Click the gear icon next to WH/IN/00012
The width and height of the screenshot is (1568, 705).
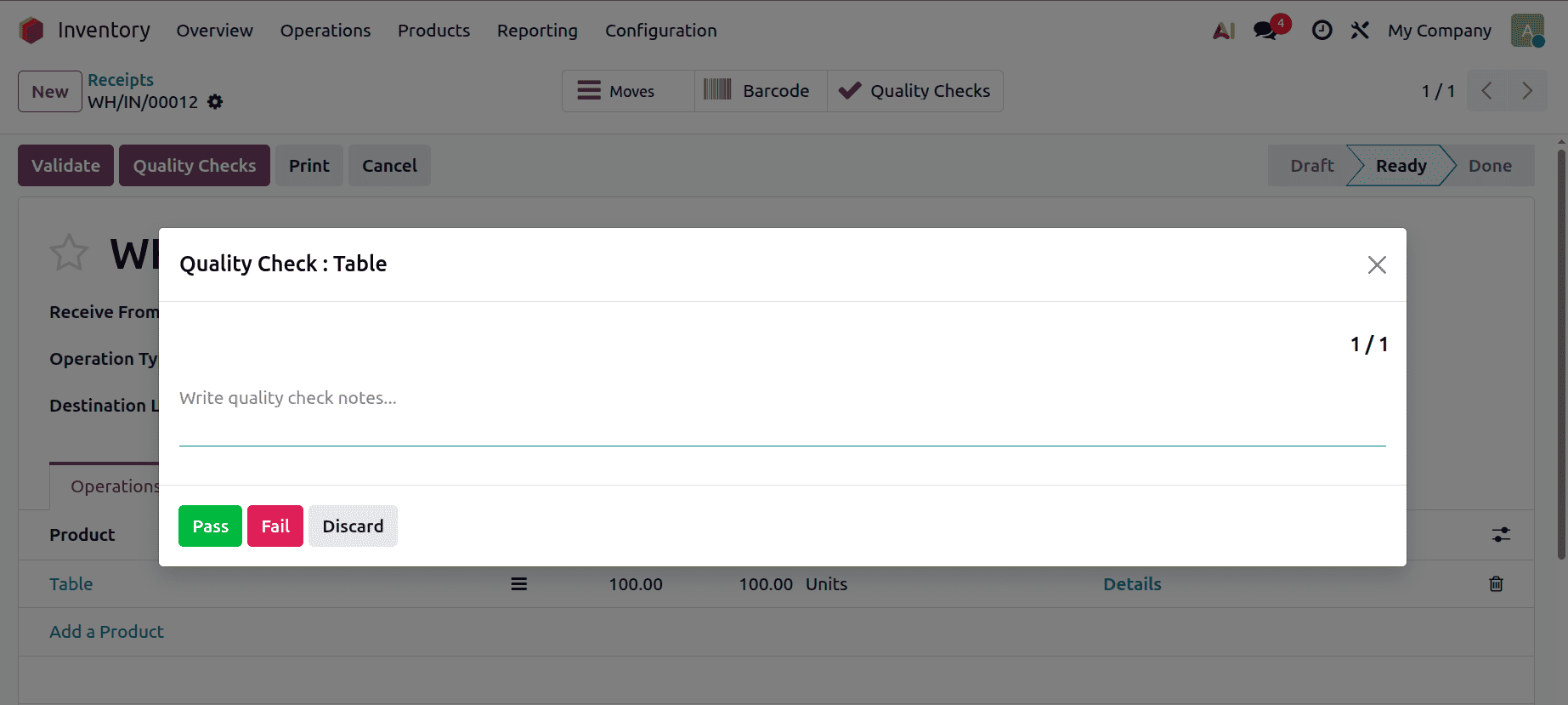(x=215, y=102)
